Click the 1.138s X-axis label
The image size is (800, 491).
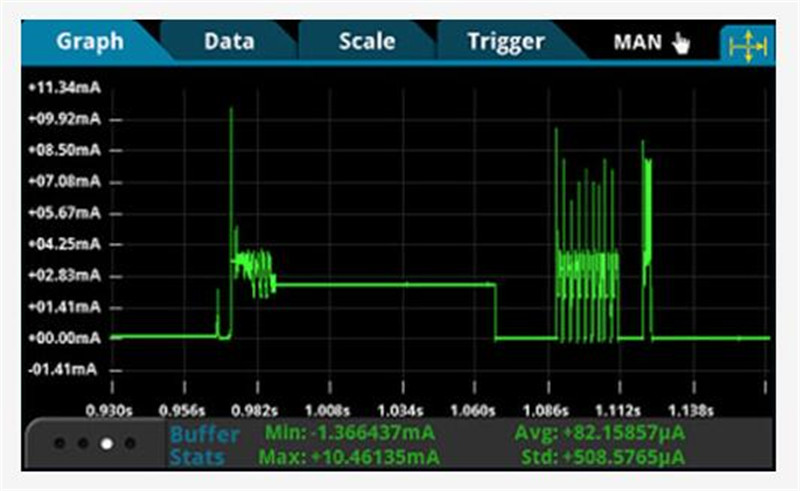690,409
